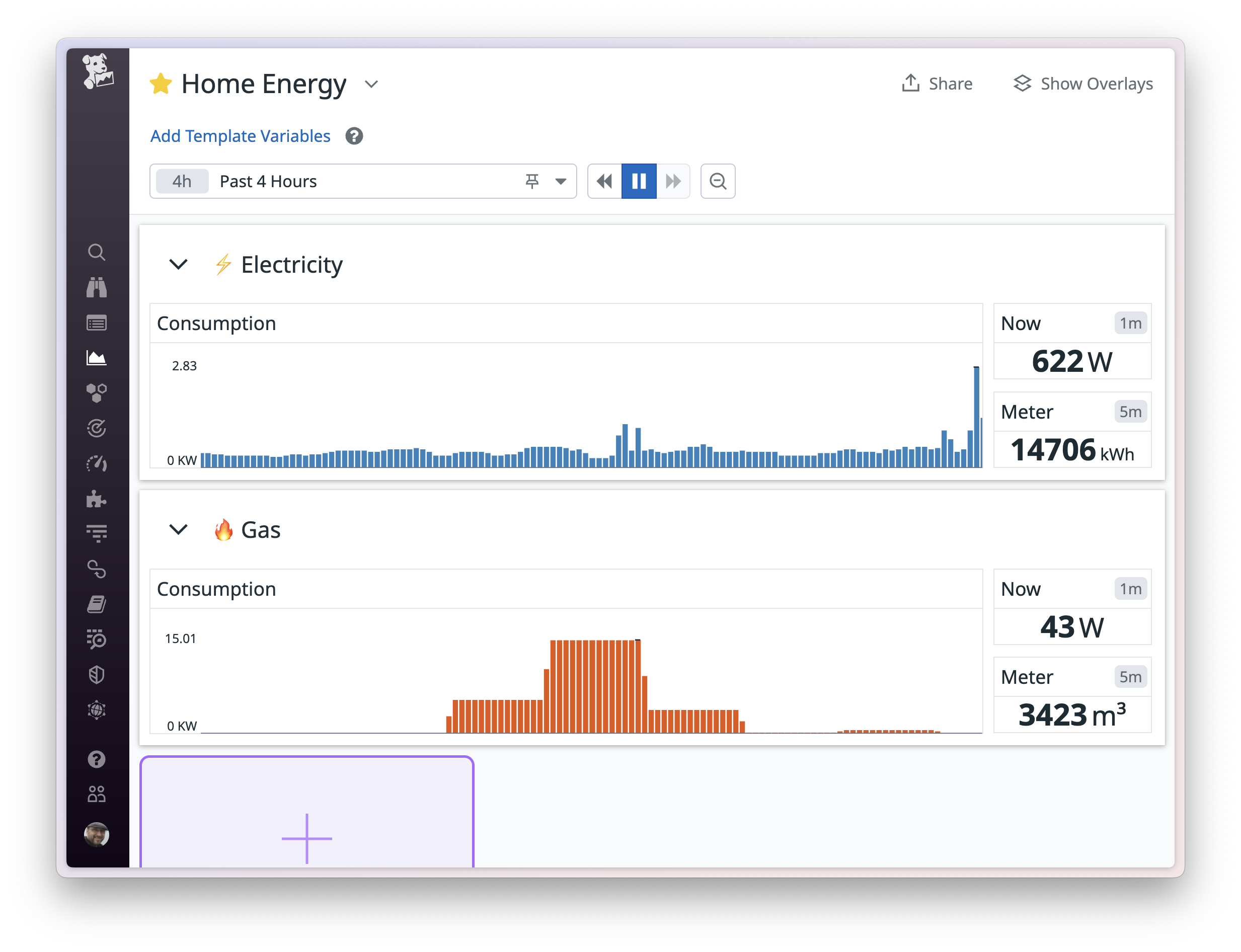1241x952 pixels.
Task: Click help question mark beside template variables
Action: pyautogui.click(x=354, y=136)
